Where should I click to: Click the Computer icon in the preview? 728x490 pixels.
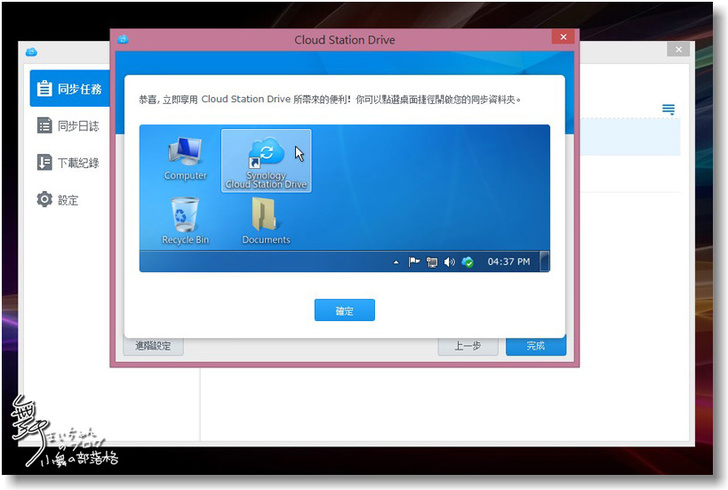coord(185,158)
